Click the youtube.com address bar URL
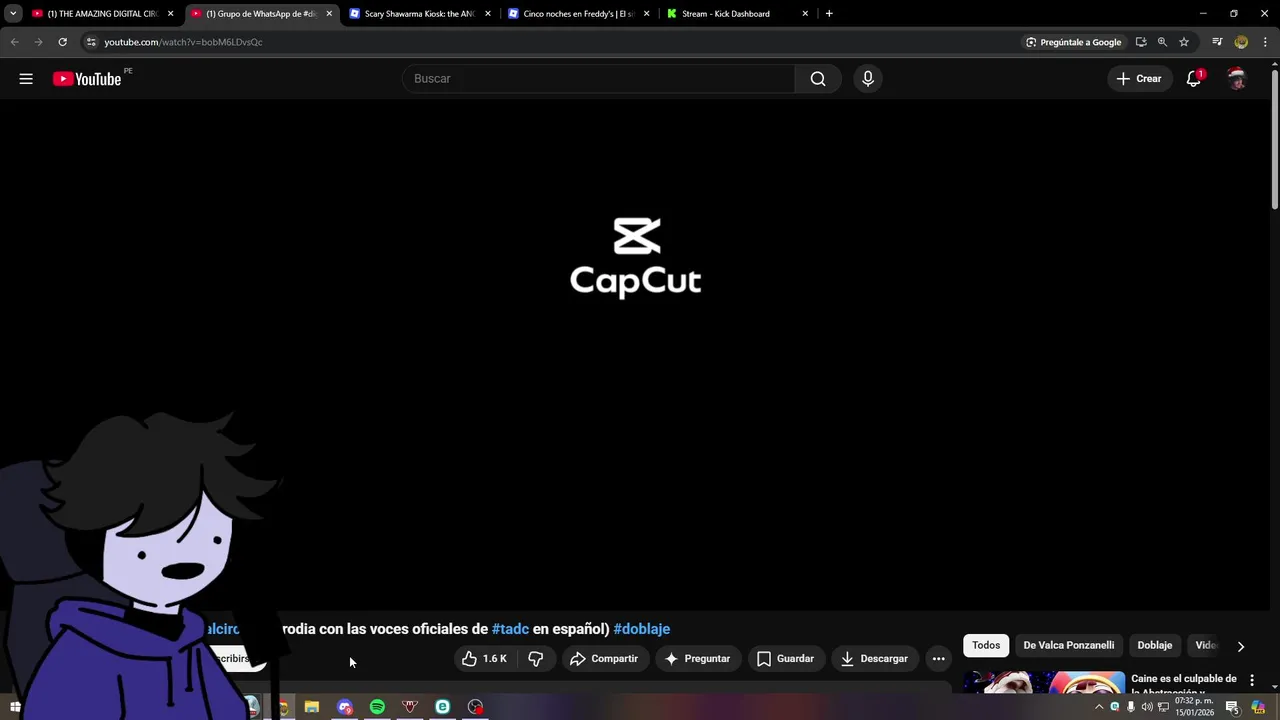 183,42
